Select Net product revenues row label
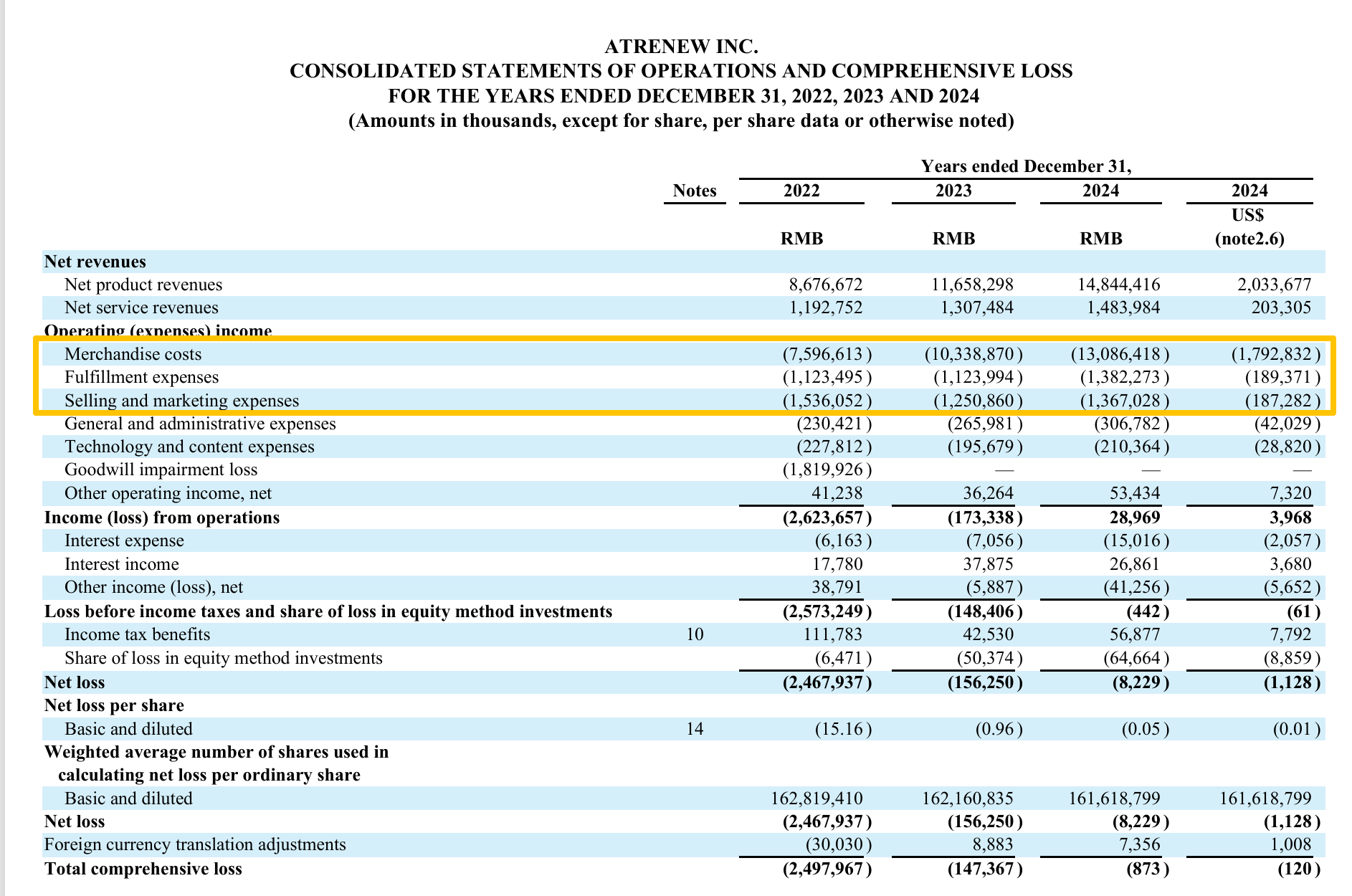The width and height of the screenshot is (1352, 896). click(x=143, y=285)
